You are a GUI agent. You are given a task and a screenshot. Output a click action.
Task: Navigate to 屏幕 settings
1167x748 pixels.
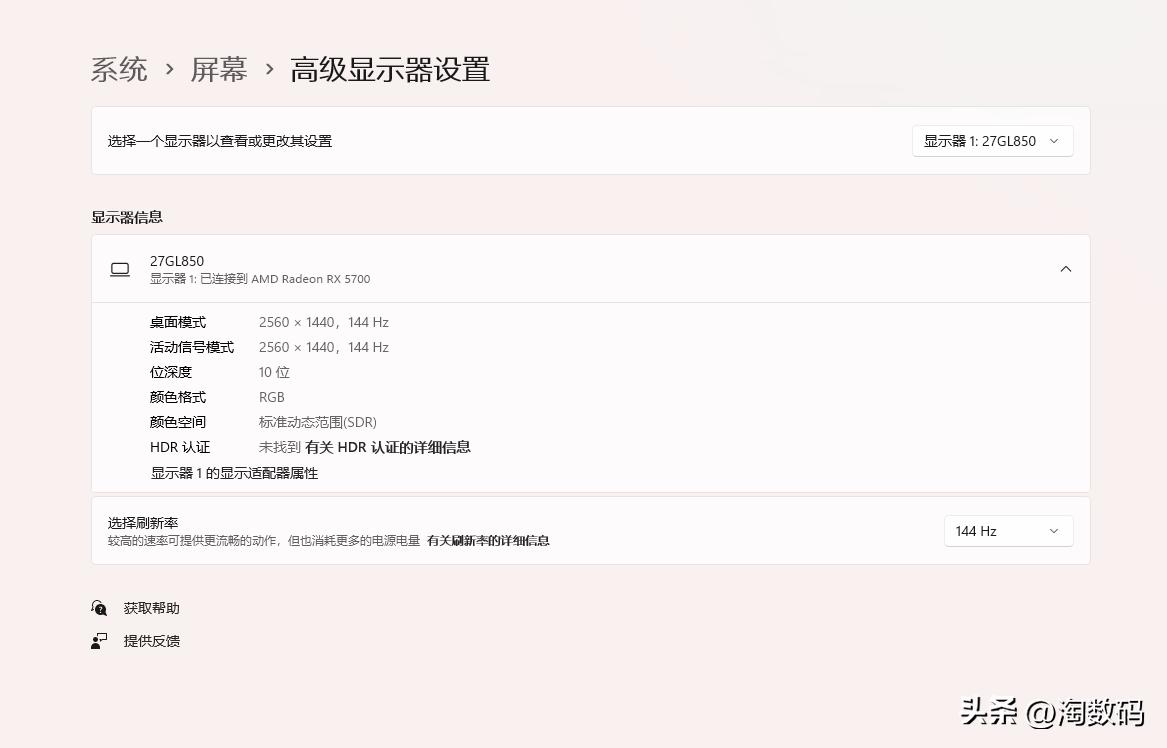[219, 70]
